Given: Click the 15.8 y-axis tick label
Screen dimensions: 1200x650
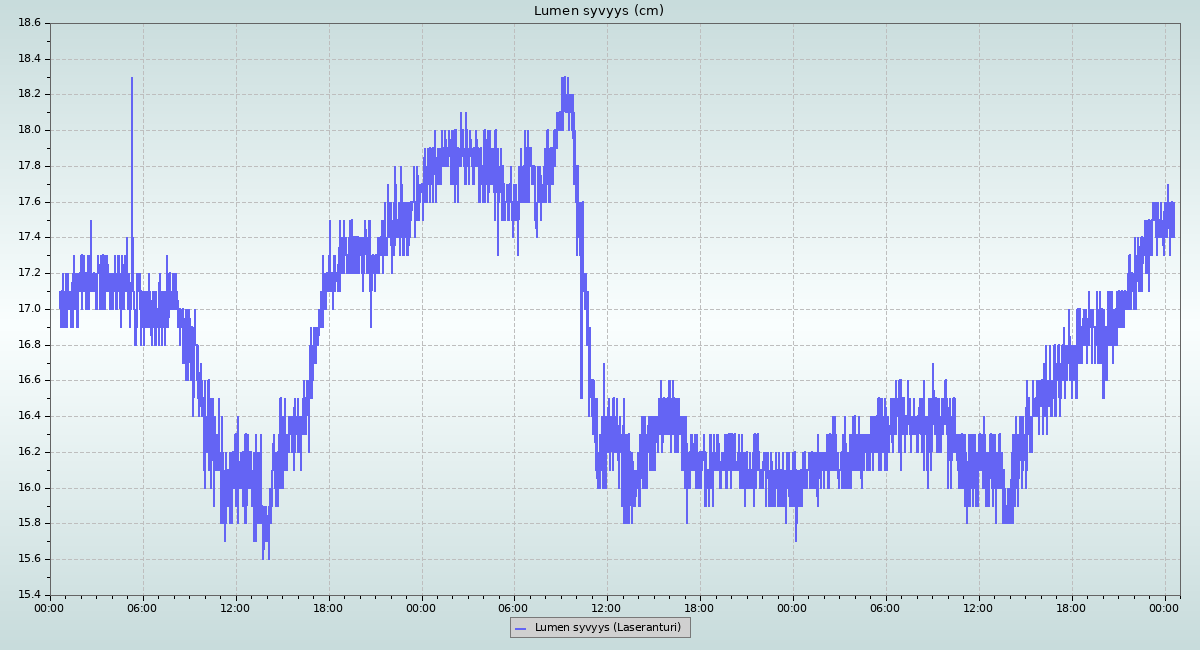Looking at the screenshot, I should [30, 523].
